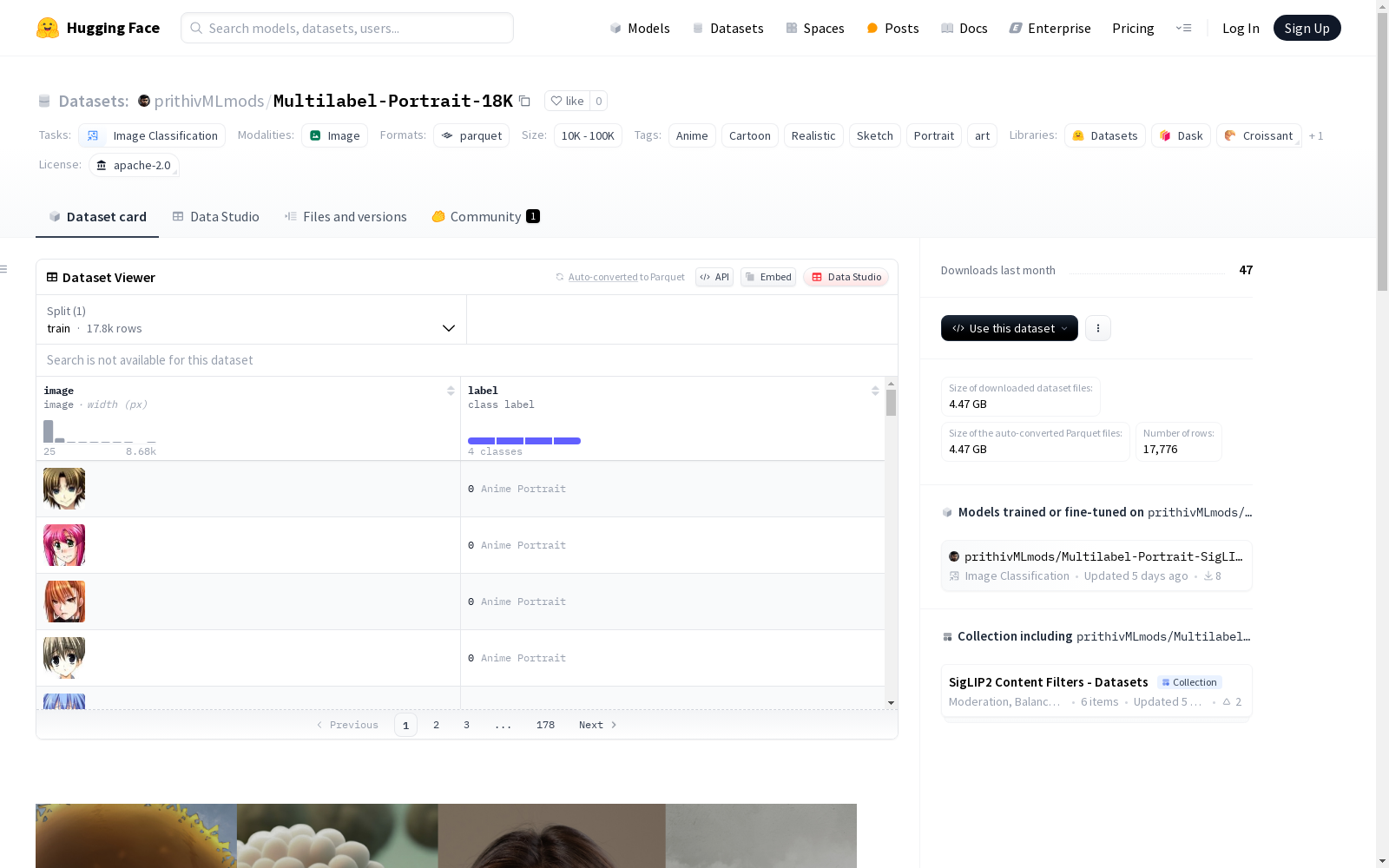
Task: Open the red Data Studio button
Action: tap(846, 277)
